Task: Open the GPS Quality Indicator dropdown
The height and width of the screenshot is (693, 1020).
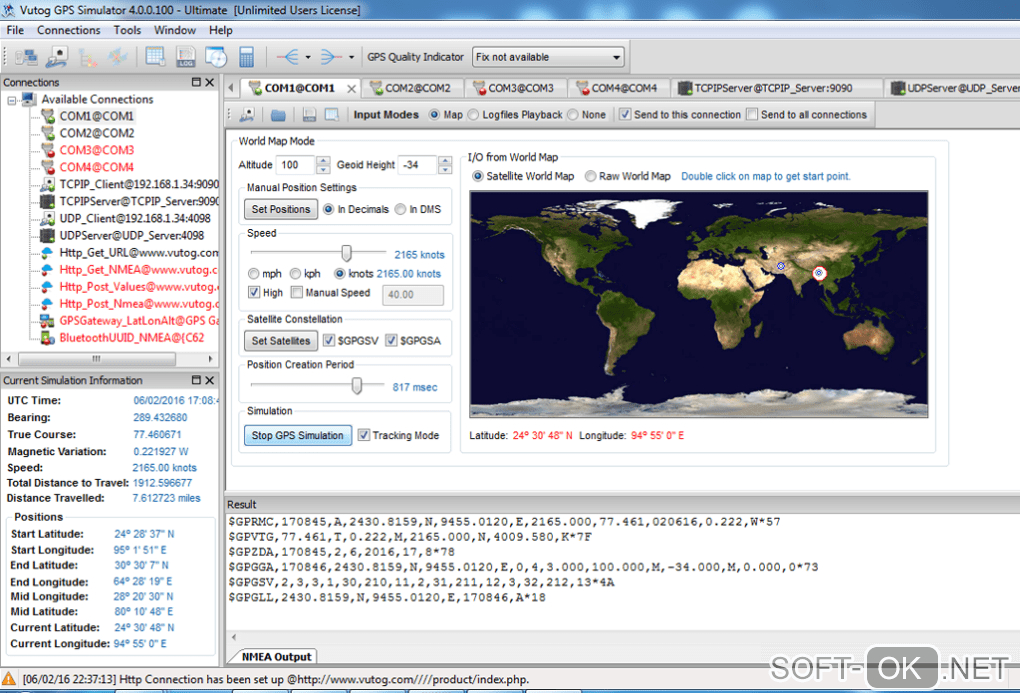Action: [616, 57]
